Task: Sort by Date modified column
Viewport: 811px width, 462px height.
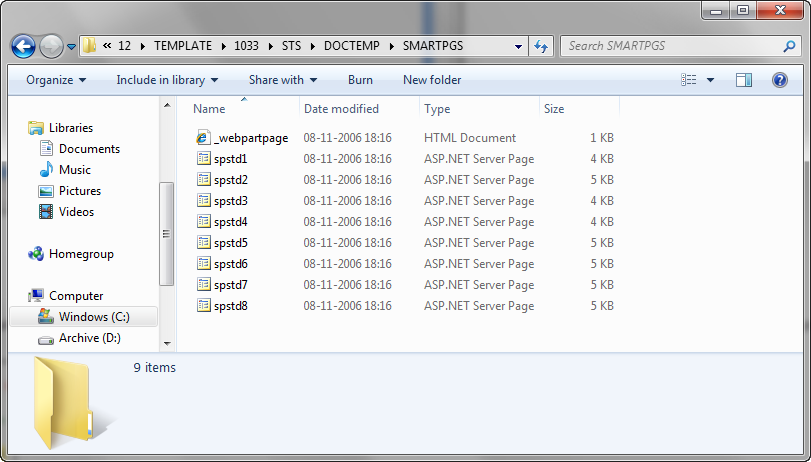Action: 341,109
